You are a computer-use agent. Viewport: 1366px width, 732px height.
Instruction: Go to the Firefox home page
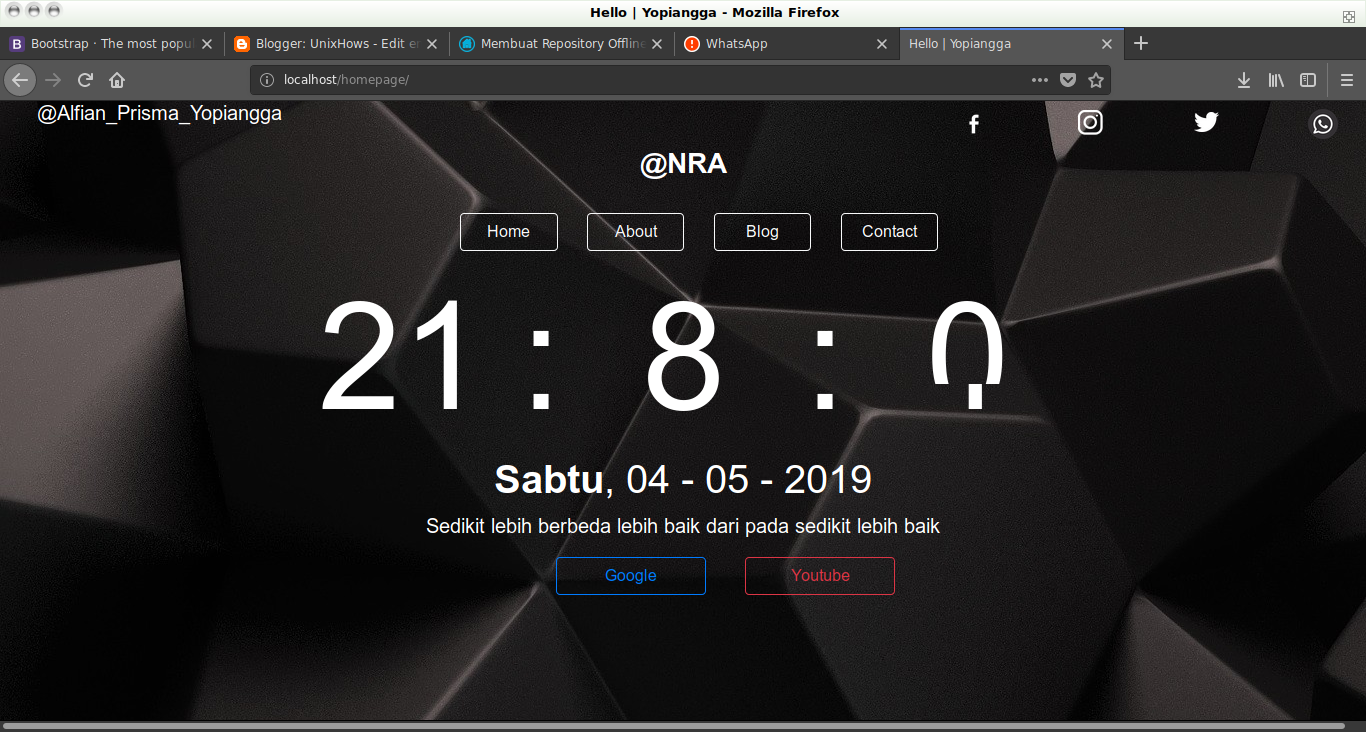[x=117, y=80]
